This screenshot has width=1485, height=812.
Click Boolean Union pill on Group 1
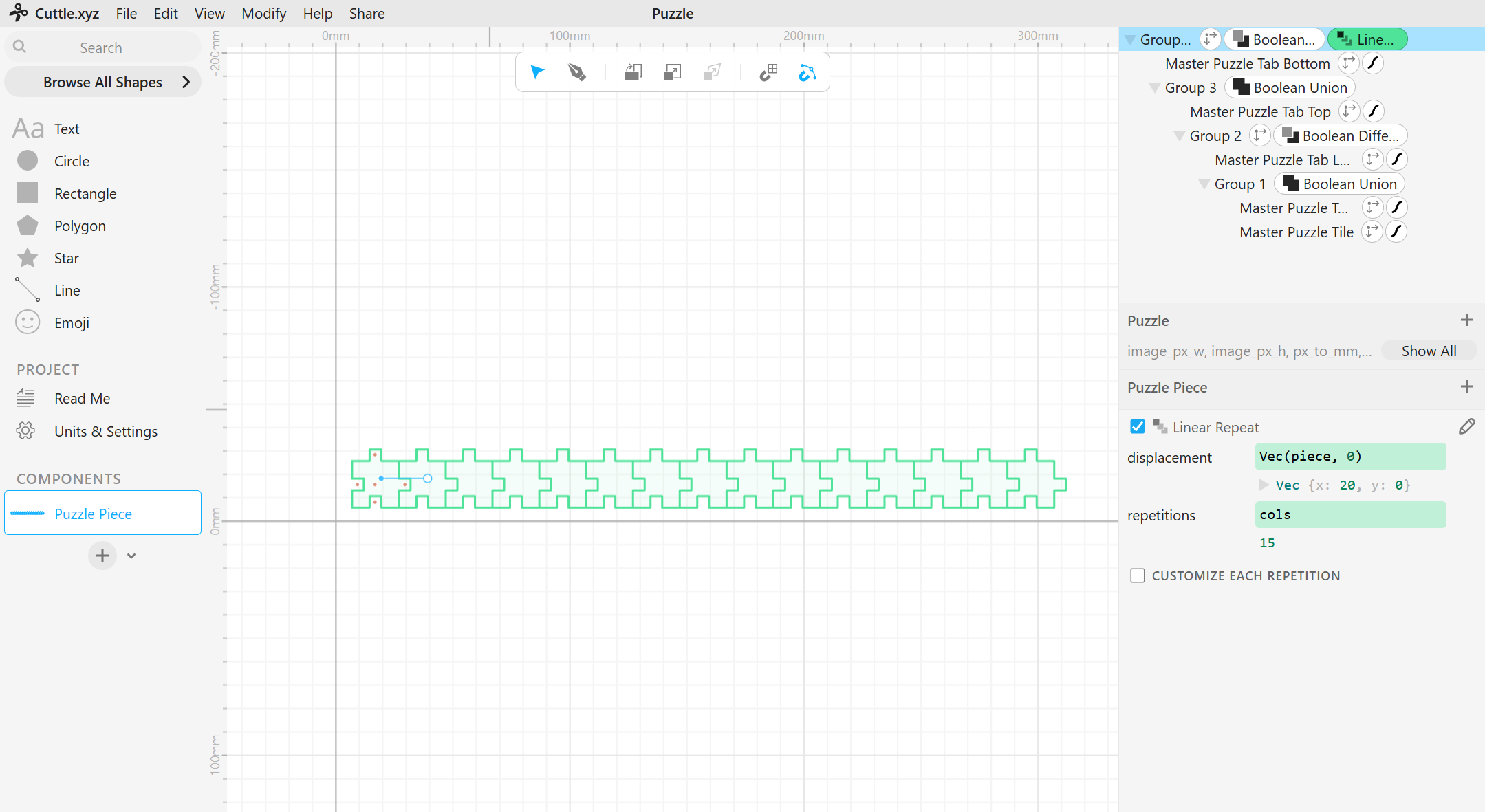coord(1340,184)
